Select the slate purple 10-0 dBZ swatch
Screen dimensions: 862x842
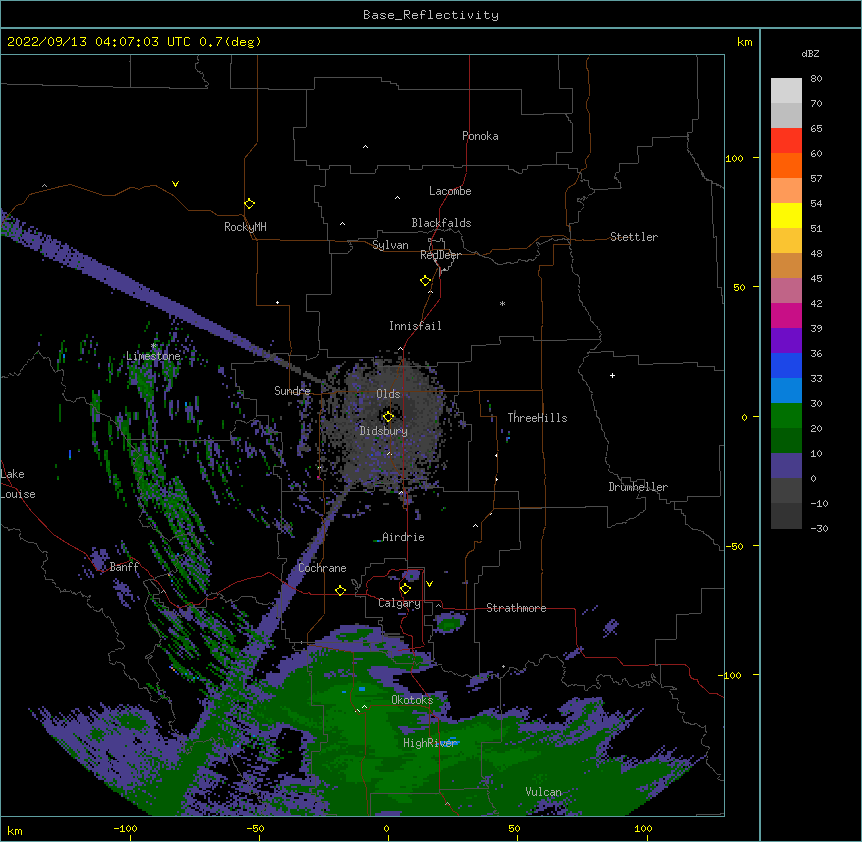(786, 466)
